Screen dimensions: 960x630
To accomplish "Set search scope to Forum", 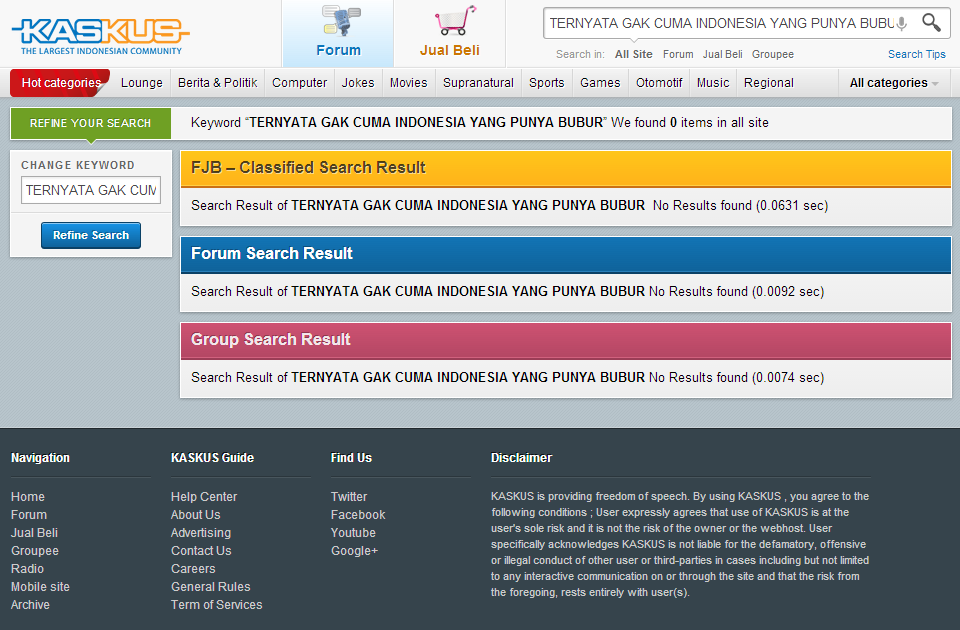I will [678, 54].
